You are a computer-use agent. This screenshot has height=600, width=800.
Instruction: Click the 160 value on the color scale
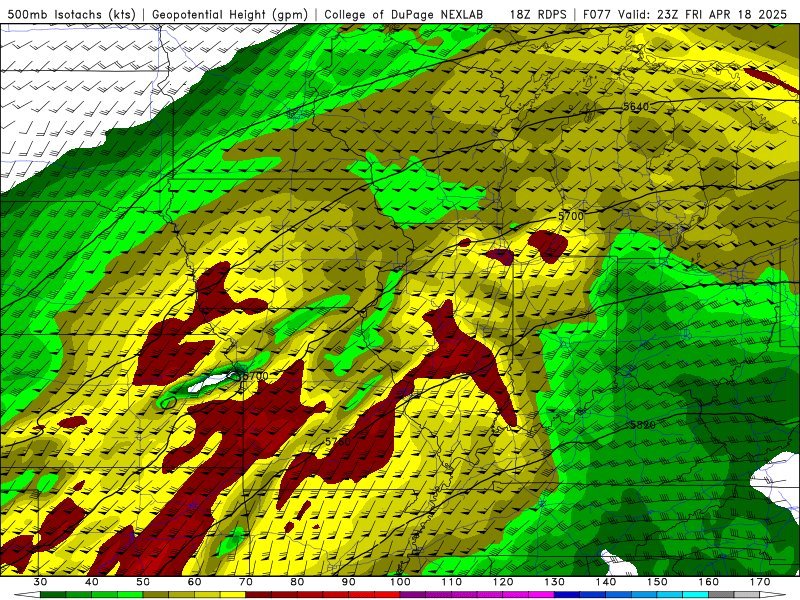[709, 582]
